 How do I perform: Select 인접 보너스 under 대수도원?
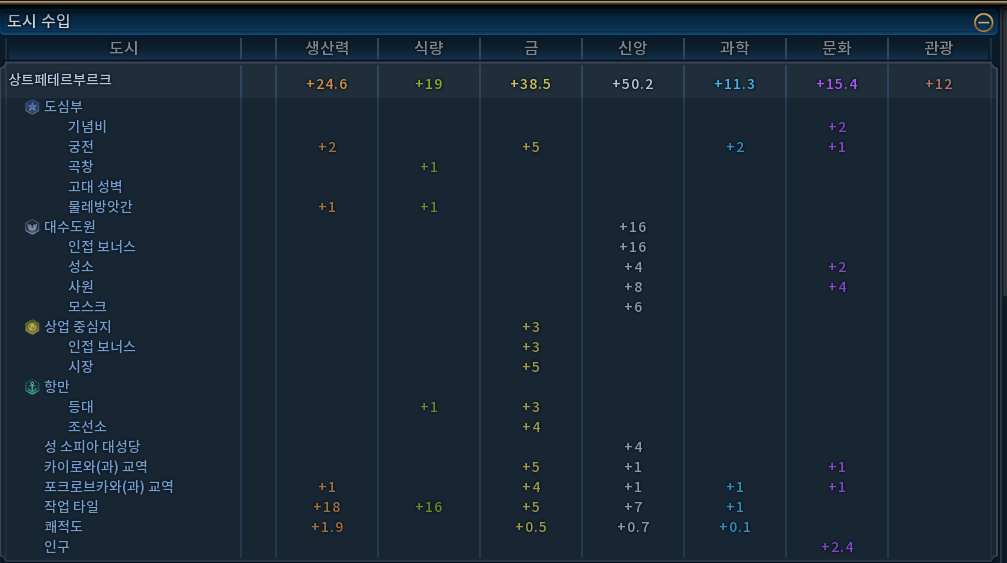click(101, 247)
